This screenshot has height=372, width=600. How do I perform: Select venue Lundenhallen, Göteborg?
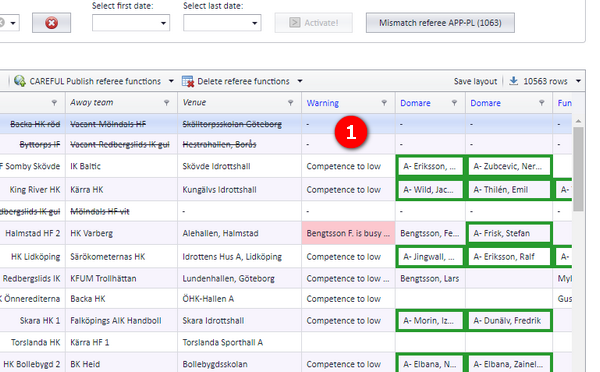pyautogui.click(x=240, y=278)
